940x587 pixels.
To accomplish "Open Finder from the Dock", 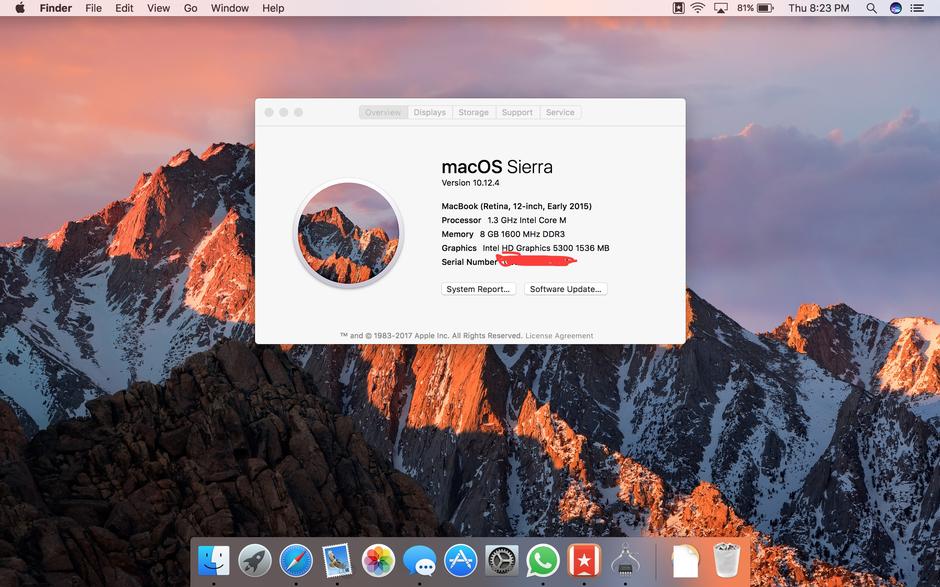I will point(214,561).
